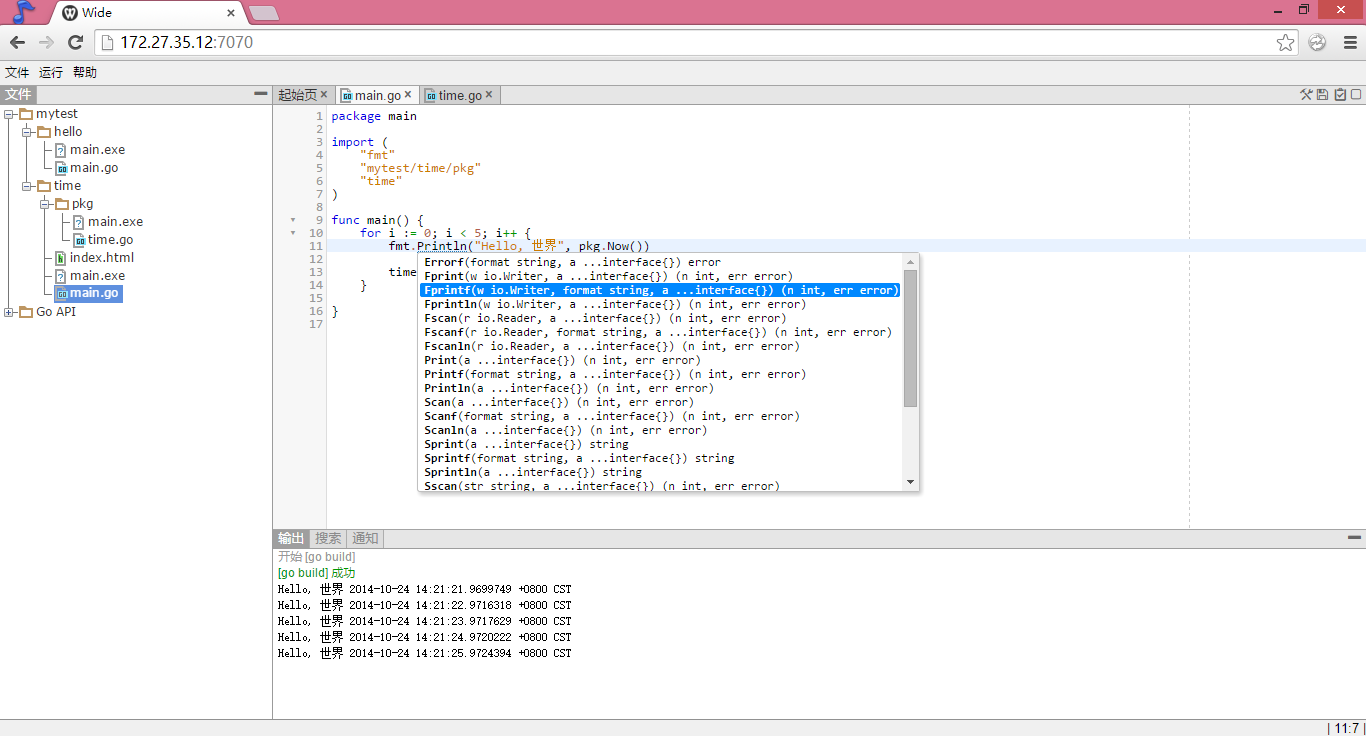Switch to the 通知 tab

365,538
